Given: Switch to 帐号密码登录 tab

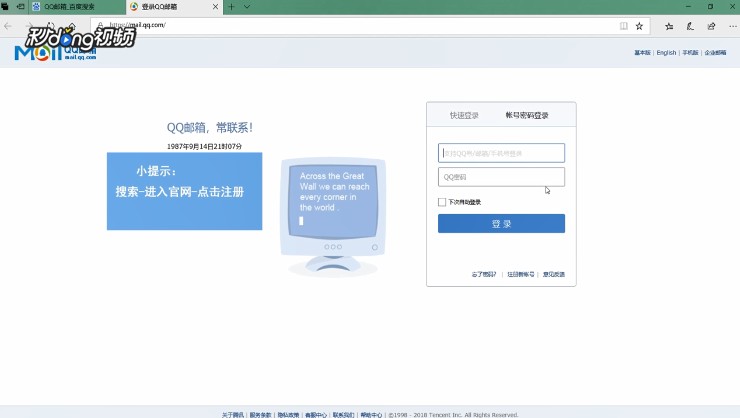Looking at the screenshot, I should tap(527, 115).
